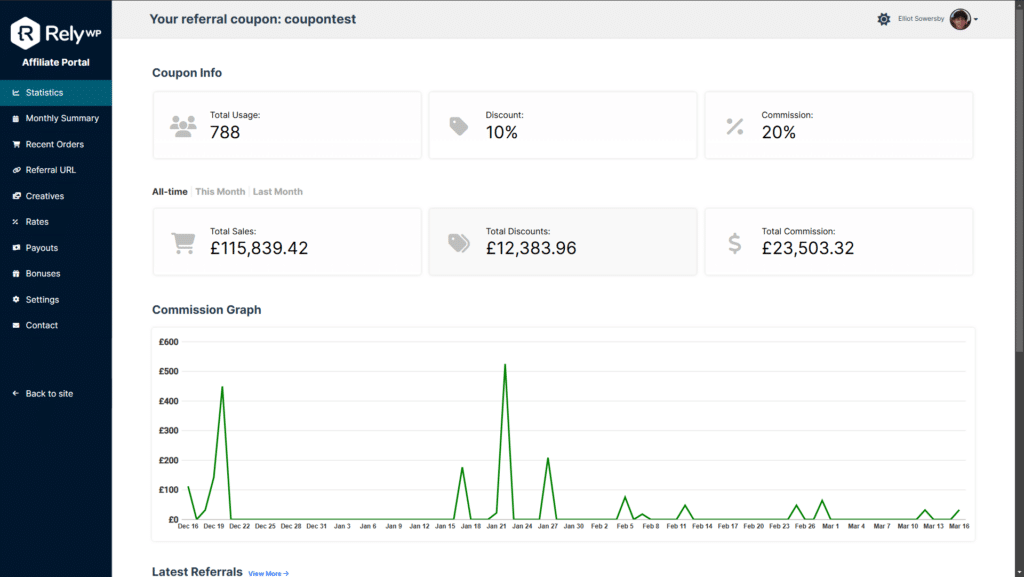Click the Dec 19 commission peak on graph
The width and height of the screenshot is (1024, 577).
pyautogui.click(x=222, y=388)
